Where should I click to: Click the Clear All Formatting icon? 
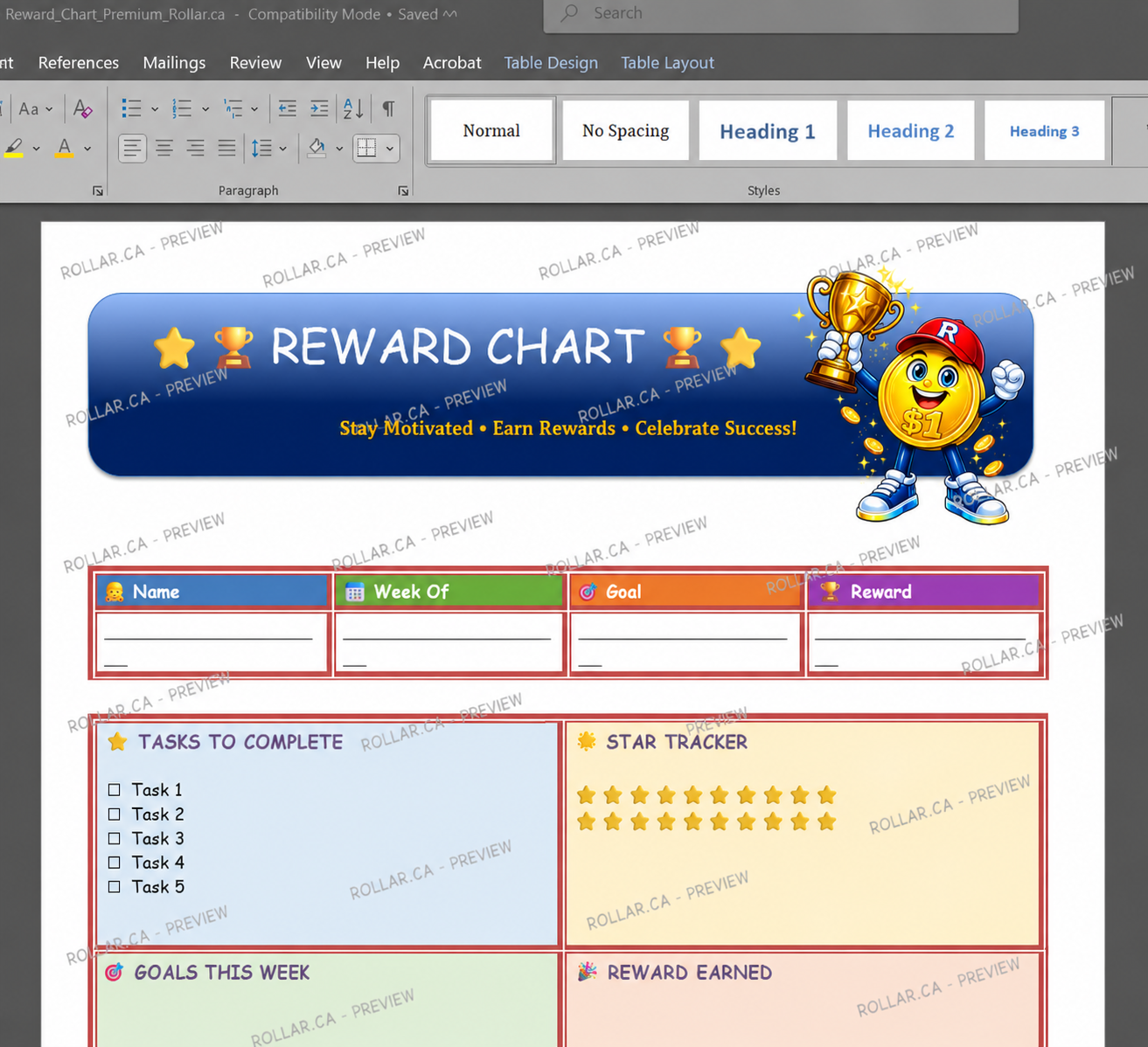(x=83, y=108)
